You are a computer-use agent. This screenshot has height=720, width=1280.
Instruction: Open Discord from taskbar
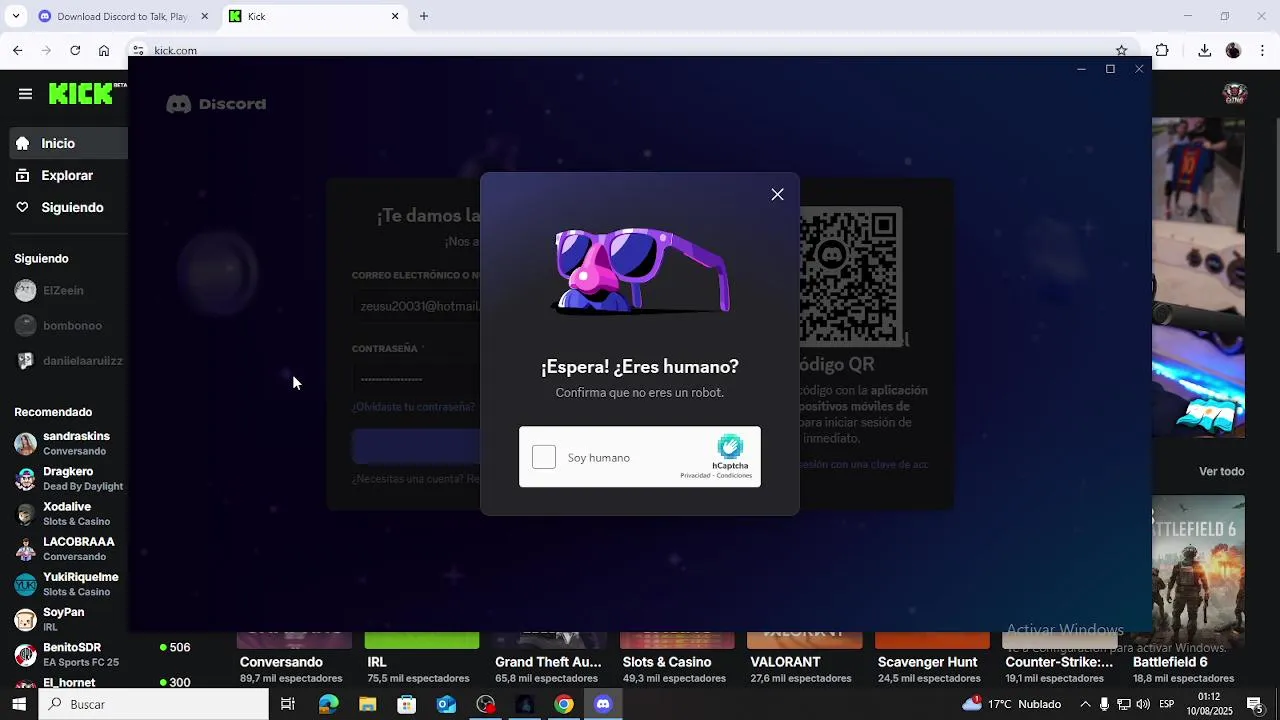point(603,704)
